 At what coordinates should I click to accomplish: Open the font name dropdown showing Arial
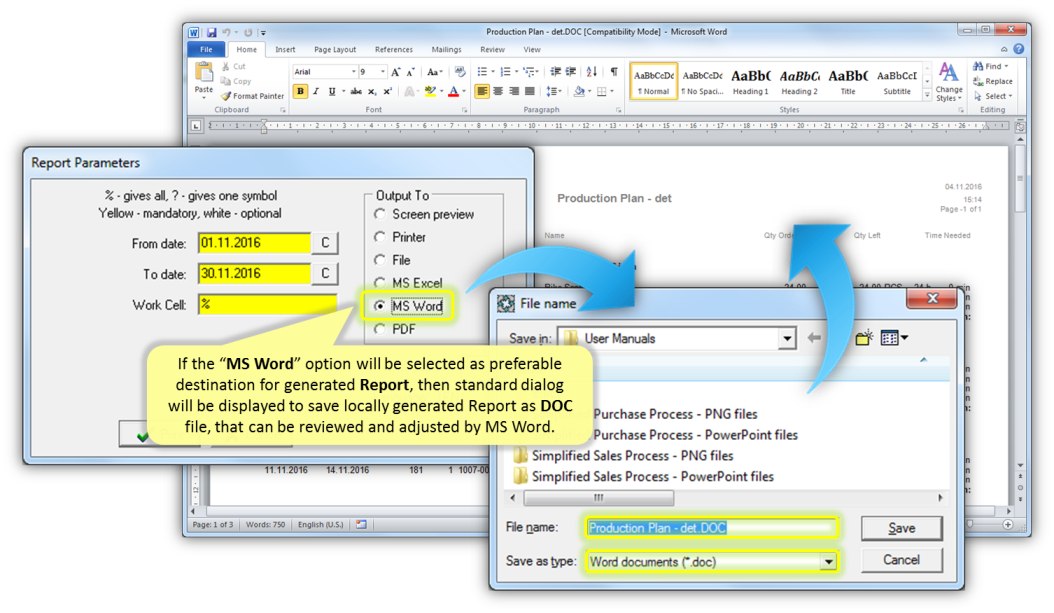(x=354, y=72)
